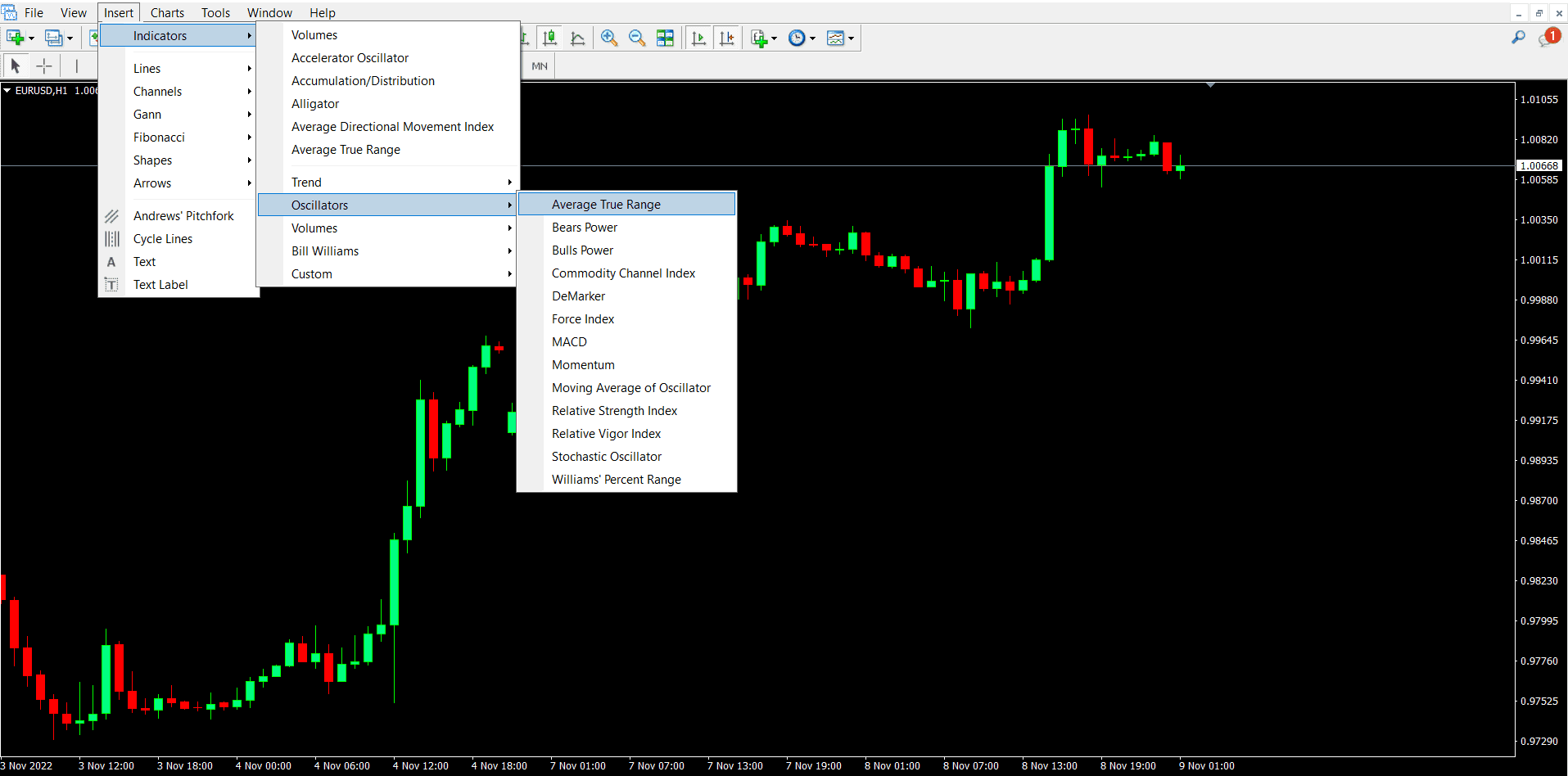Click the EURUSD,H1 chart title triangle
This screenshot has height=776, width=1568.
7,90
